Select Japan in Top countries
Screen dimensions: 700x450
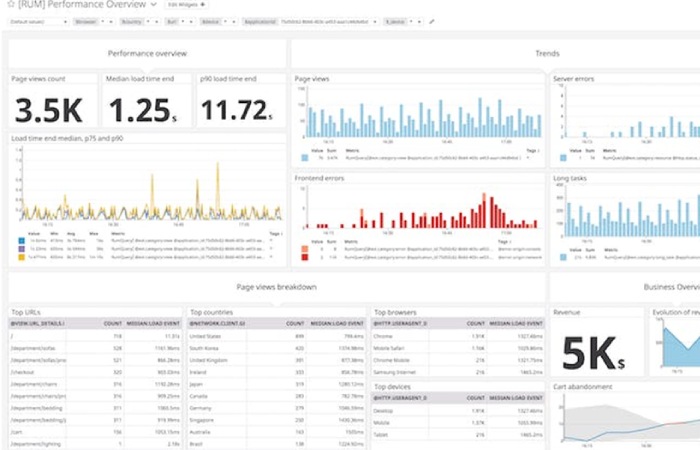(x=276, y=384)
